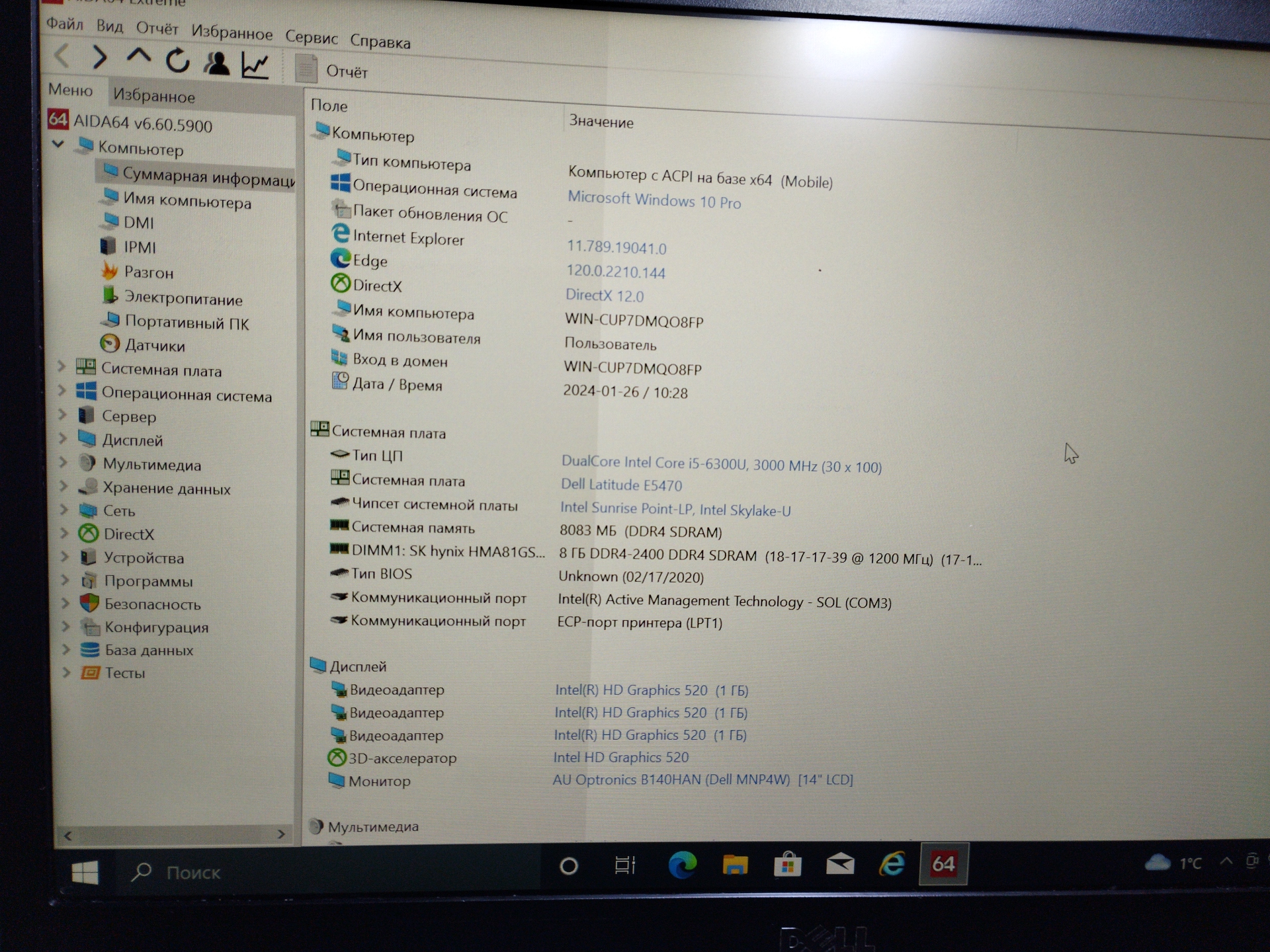Open the user icon in the toolbar
Viewport: 1270px width, 952px height.
click(x=216, y=63)
